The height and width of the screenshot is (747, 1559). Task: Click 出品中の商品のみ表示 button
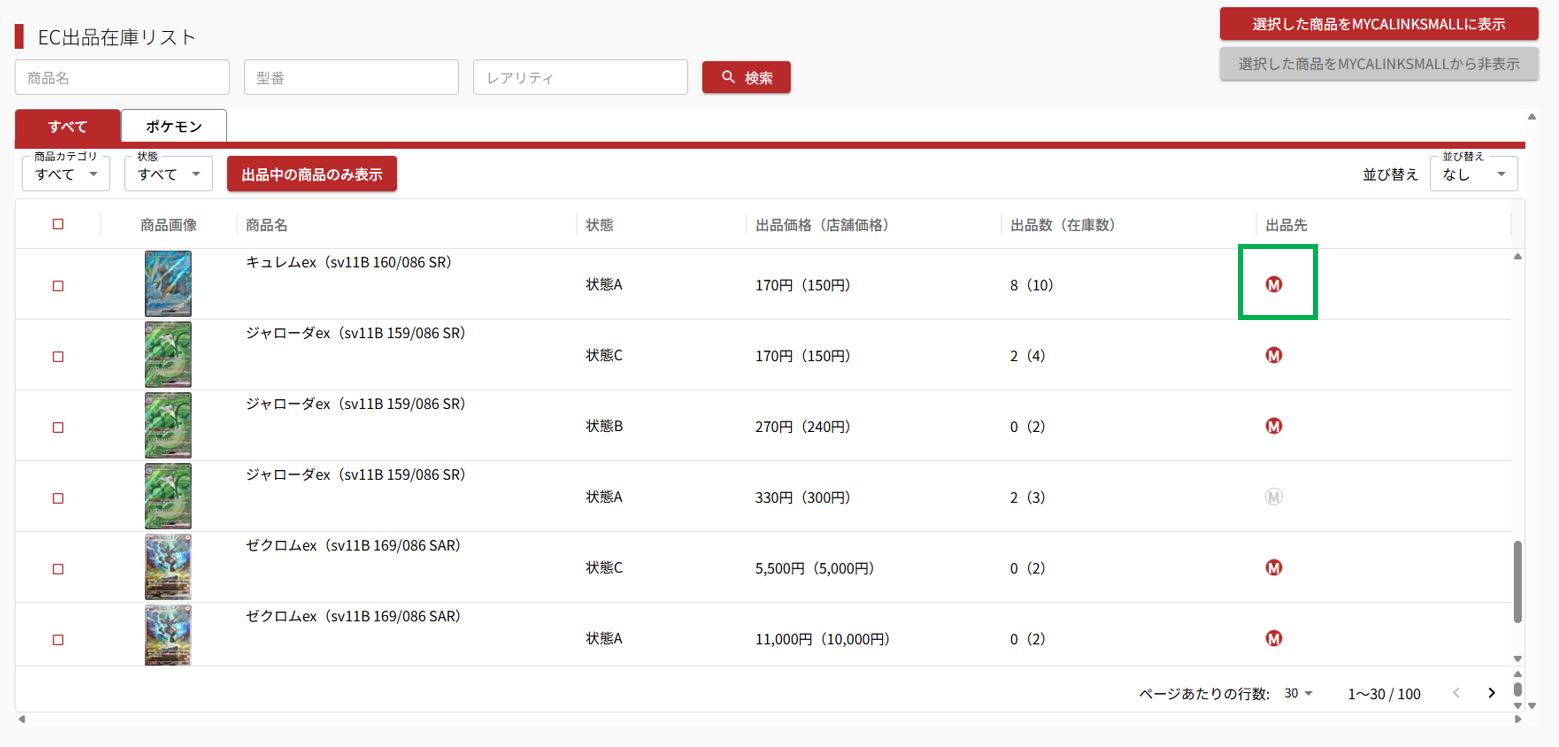tap(312, 174)
